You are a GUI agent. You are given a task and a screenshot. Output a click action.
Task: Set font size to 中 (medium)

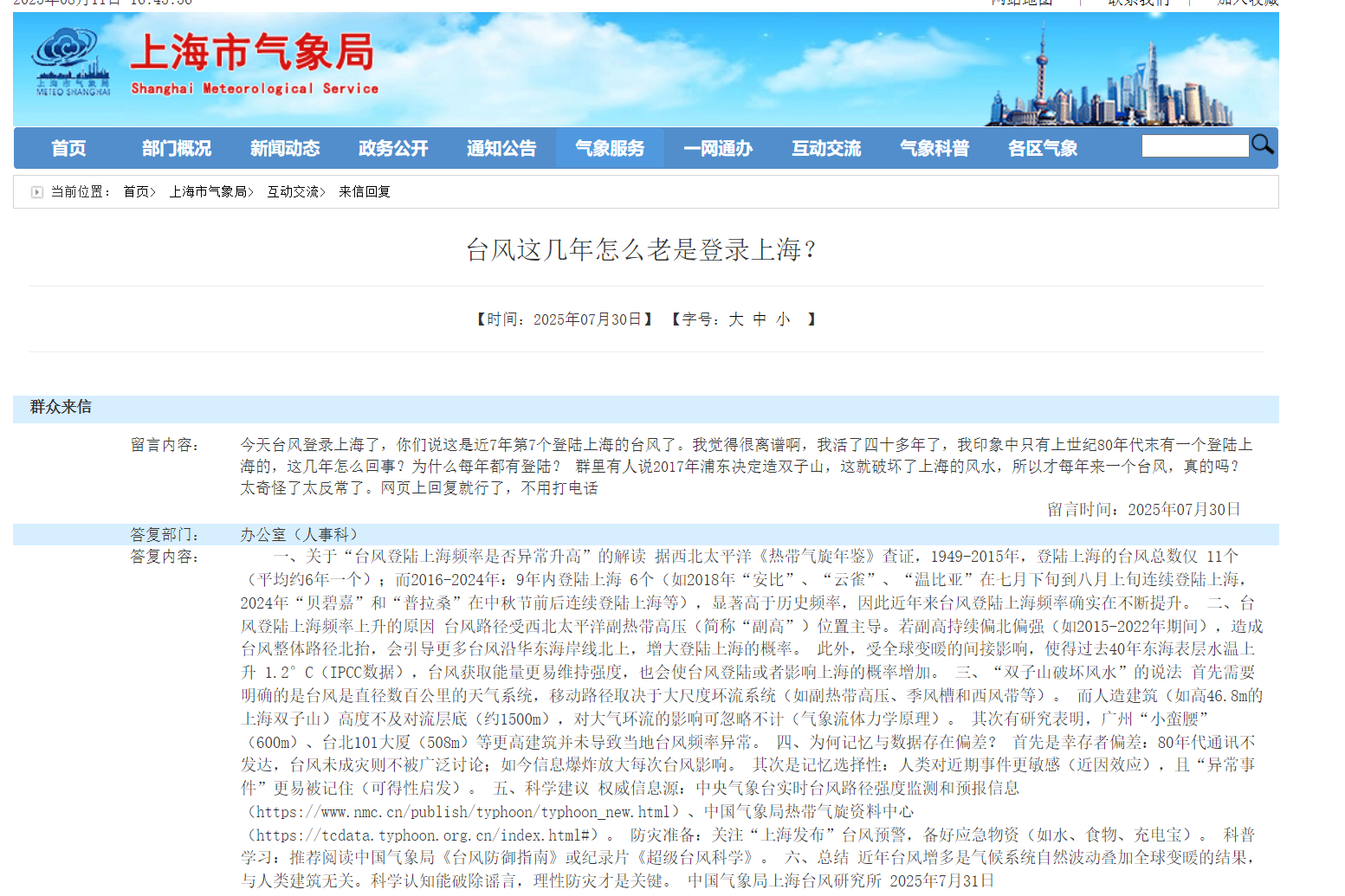pyautogui.click(x=760, y=319)
